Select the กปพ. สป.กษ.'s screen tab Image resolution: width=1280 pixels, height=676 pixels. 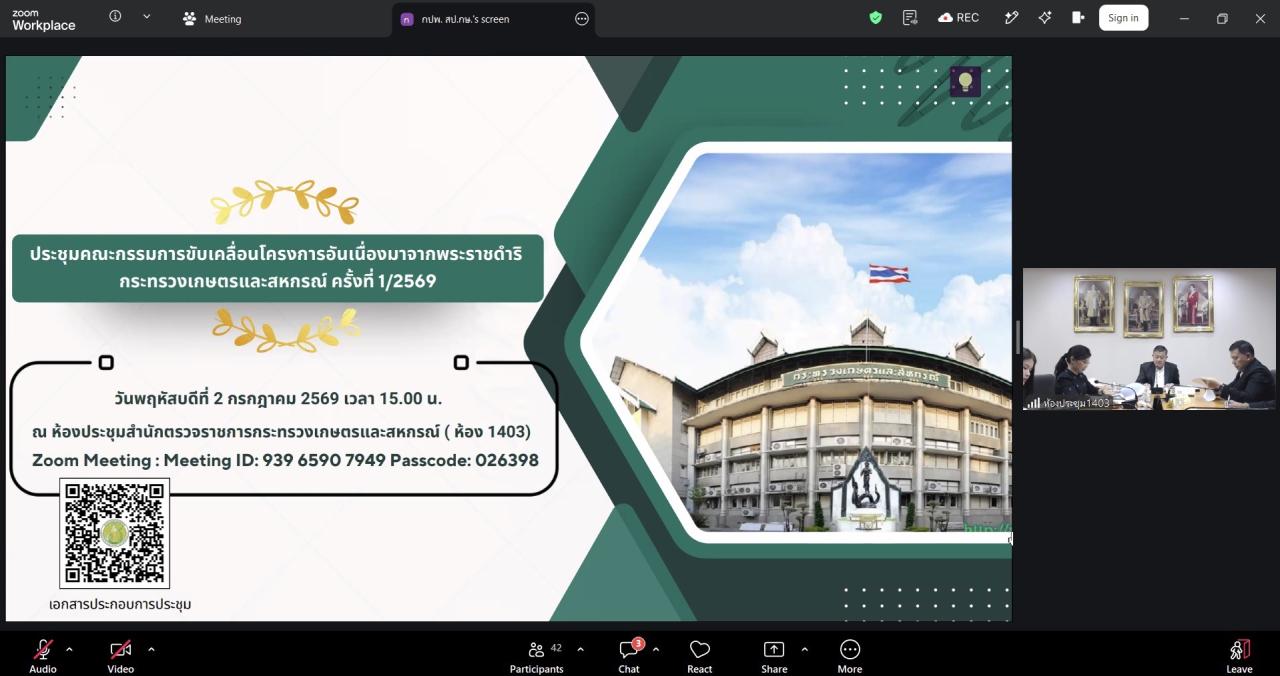[494, 19]
